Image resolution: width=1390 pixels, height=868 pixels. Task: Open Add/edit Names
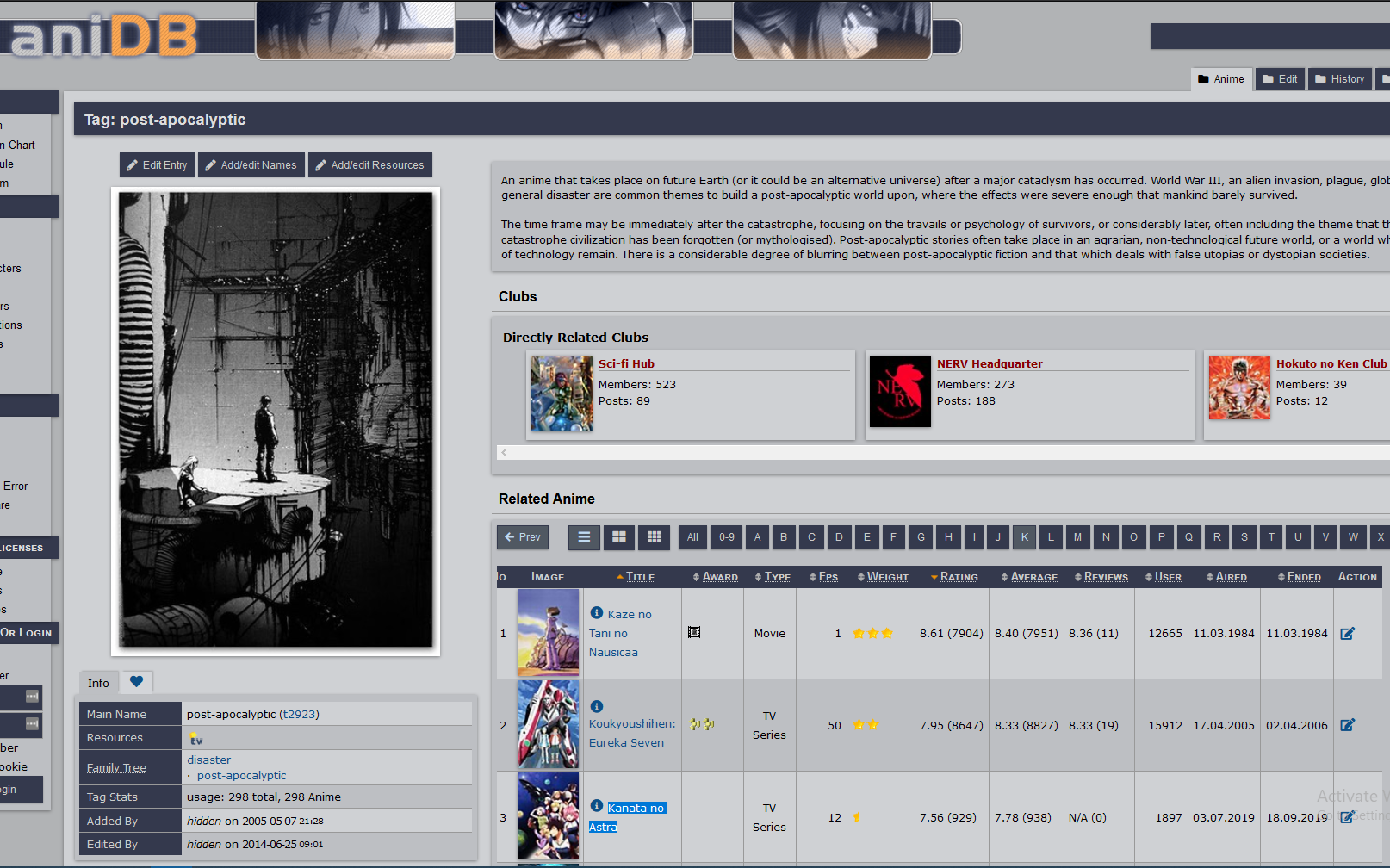(x=251, y=164)
